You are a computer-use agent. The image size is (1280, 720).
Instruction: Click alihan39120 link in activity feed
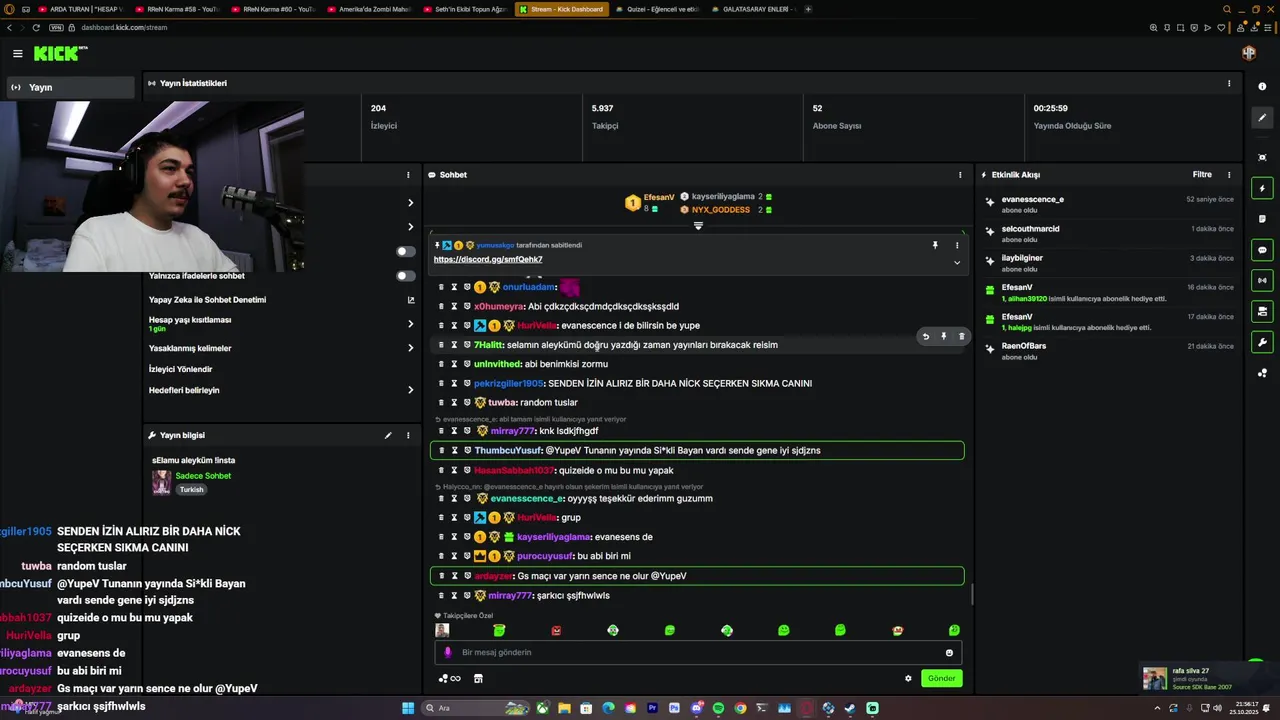point(1026,298)
